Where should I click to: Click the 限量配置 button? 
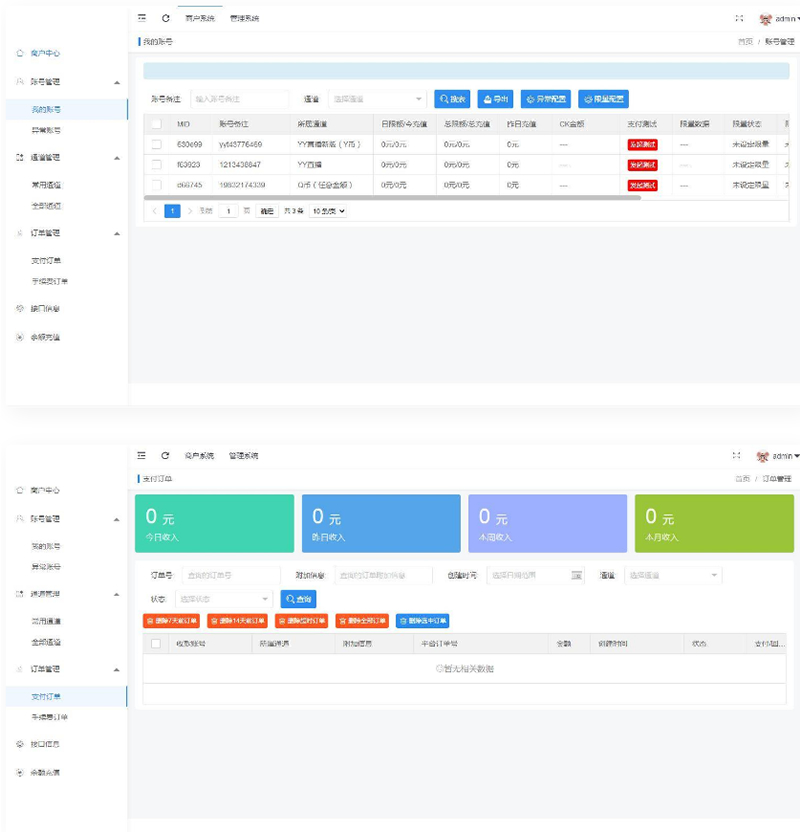pos(603,99)
